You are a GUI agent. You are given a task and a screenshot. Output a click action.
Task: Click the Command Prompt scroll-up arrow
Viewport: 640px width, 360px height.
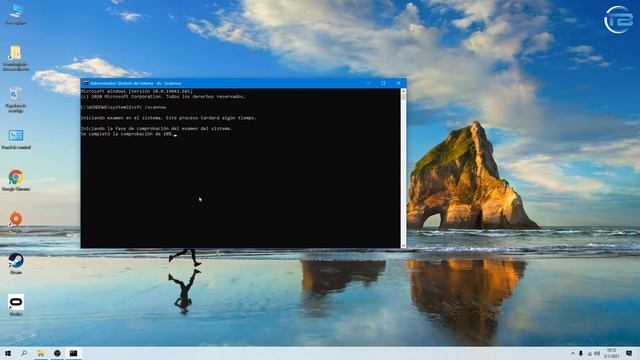click(x=403, y=91)
